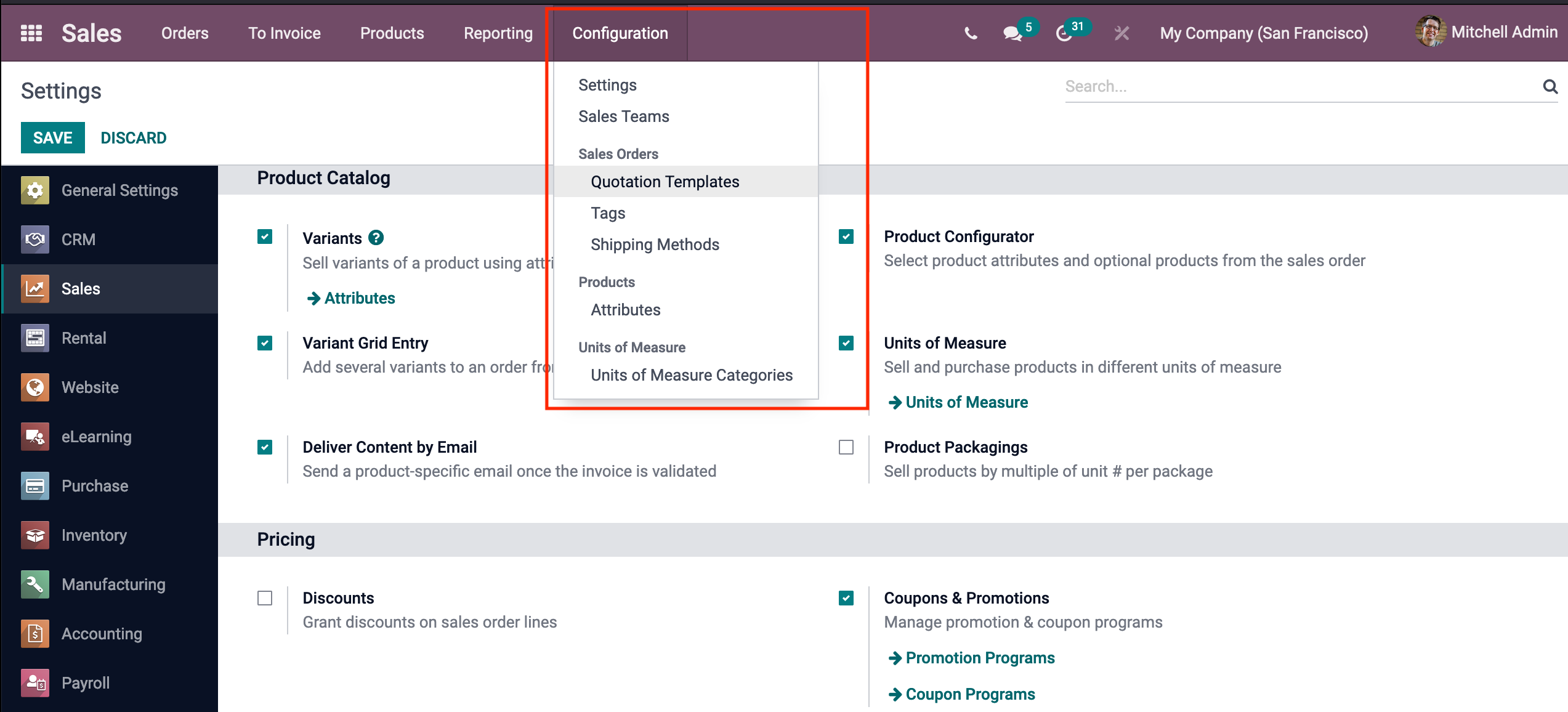Open the Orders menu
Image resolution: width=1568 pixels, height=712 pixels.
coord(185,33)
